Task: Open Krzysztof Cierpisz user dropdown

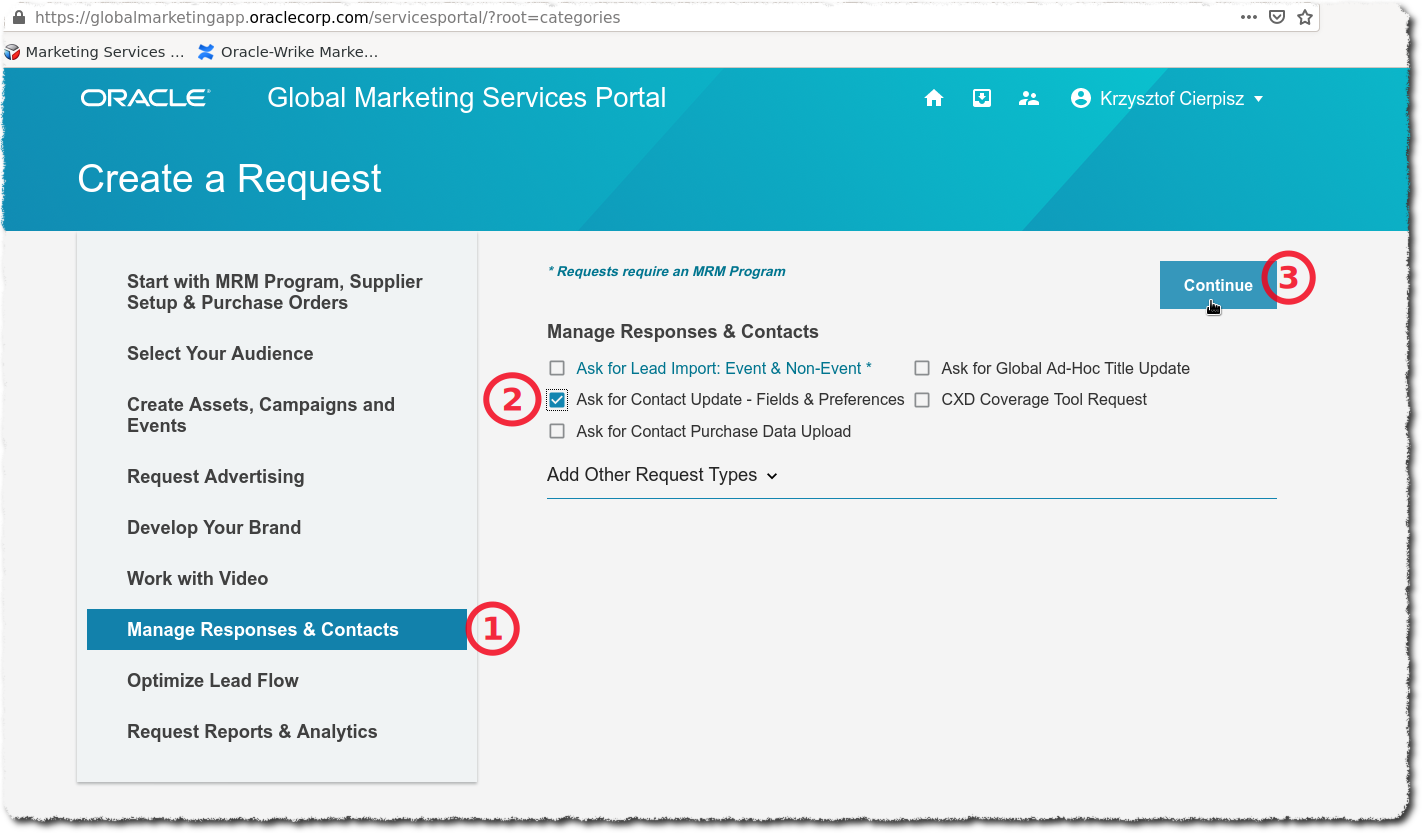Action: pos(1168,98)
